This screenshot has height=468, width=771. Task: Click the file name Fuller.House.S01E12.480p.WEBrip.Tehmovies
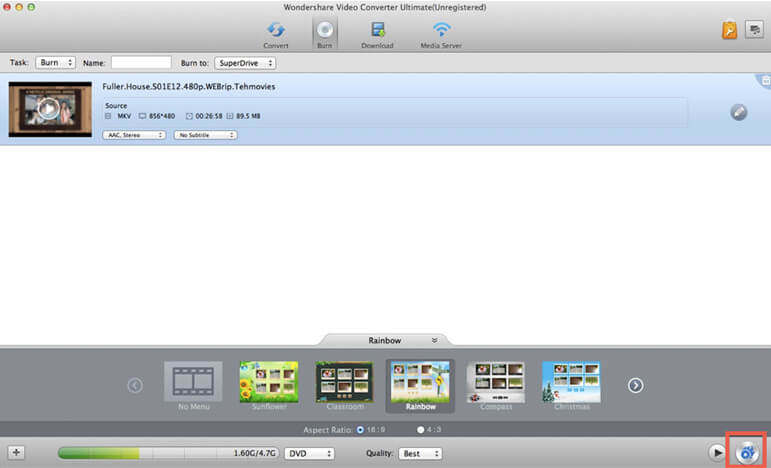tap(189, 87)
